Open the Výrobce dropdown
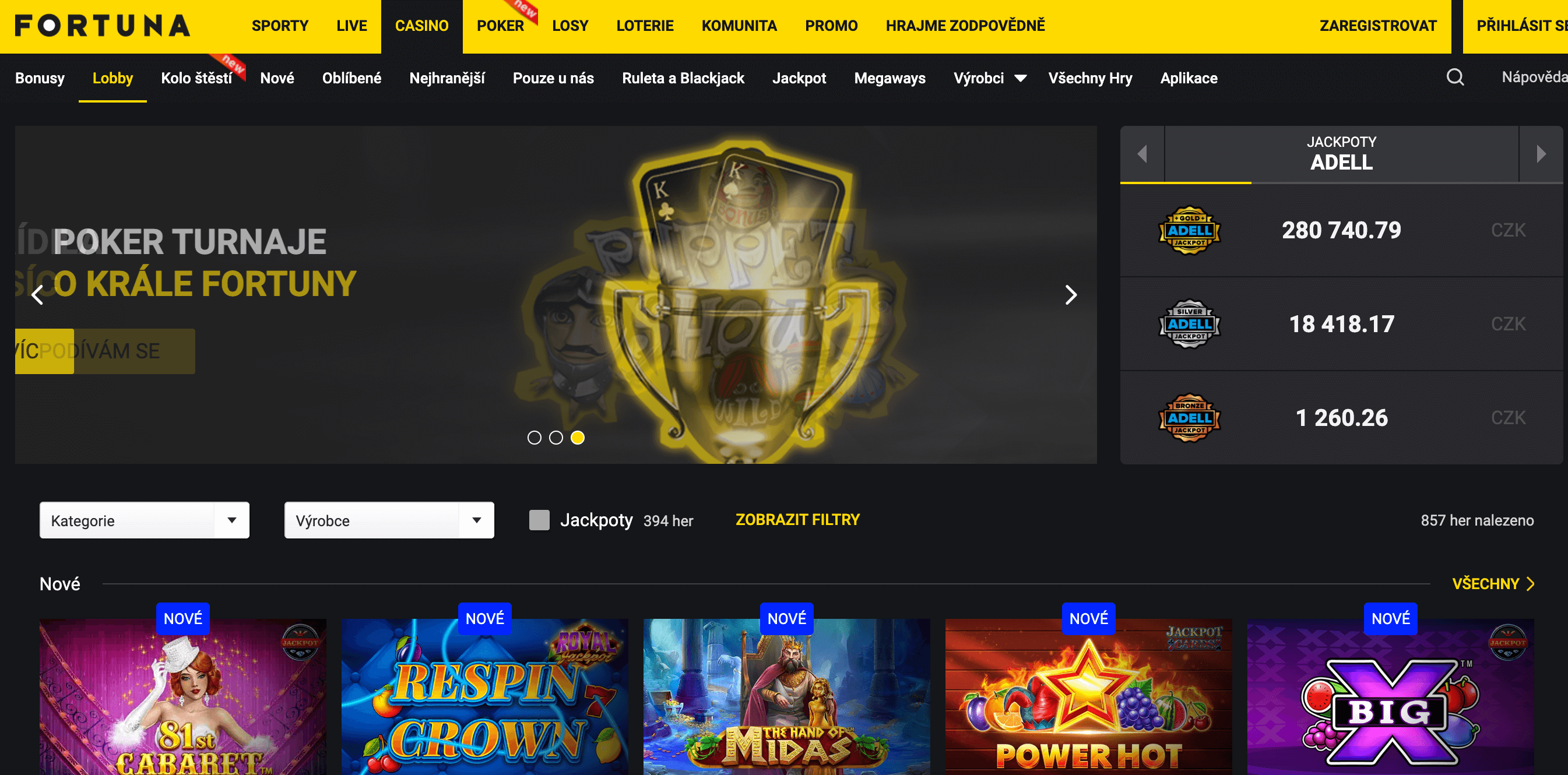1568x775 pixels. click(389, 520)
